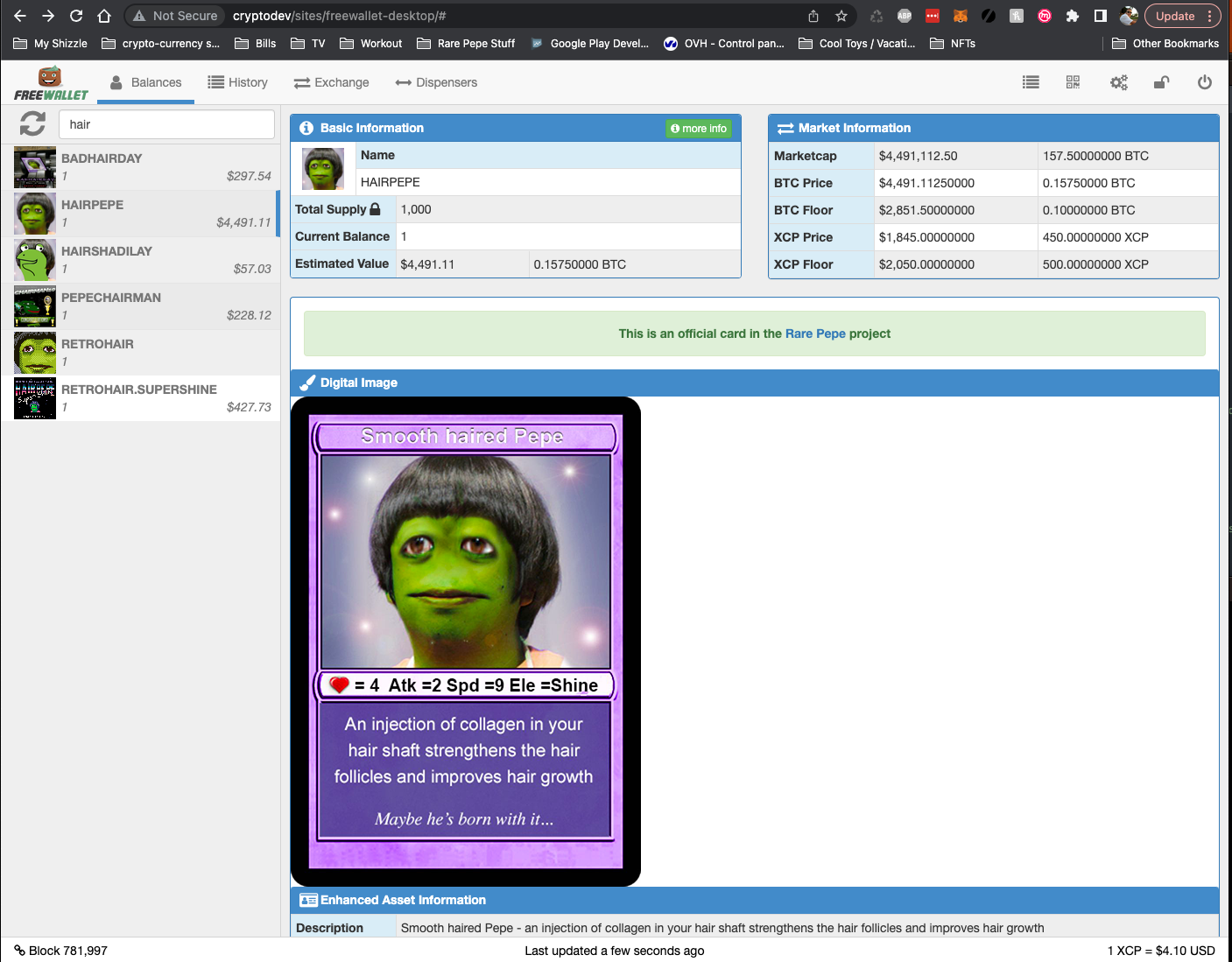This screenshot has height=962, width=1232.
Task: Click the Chrome menu three dots
Action: click(1209, 16)
